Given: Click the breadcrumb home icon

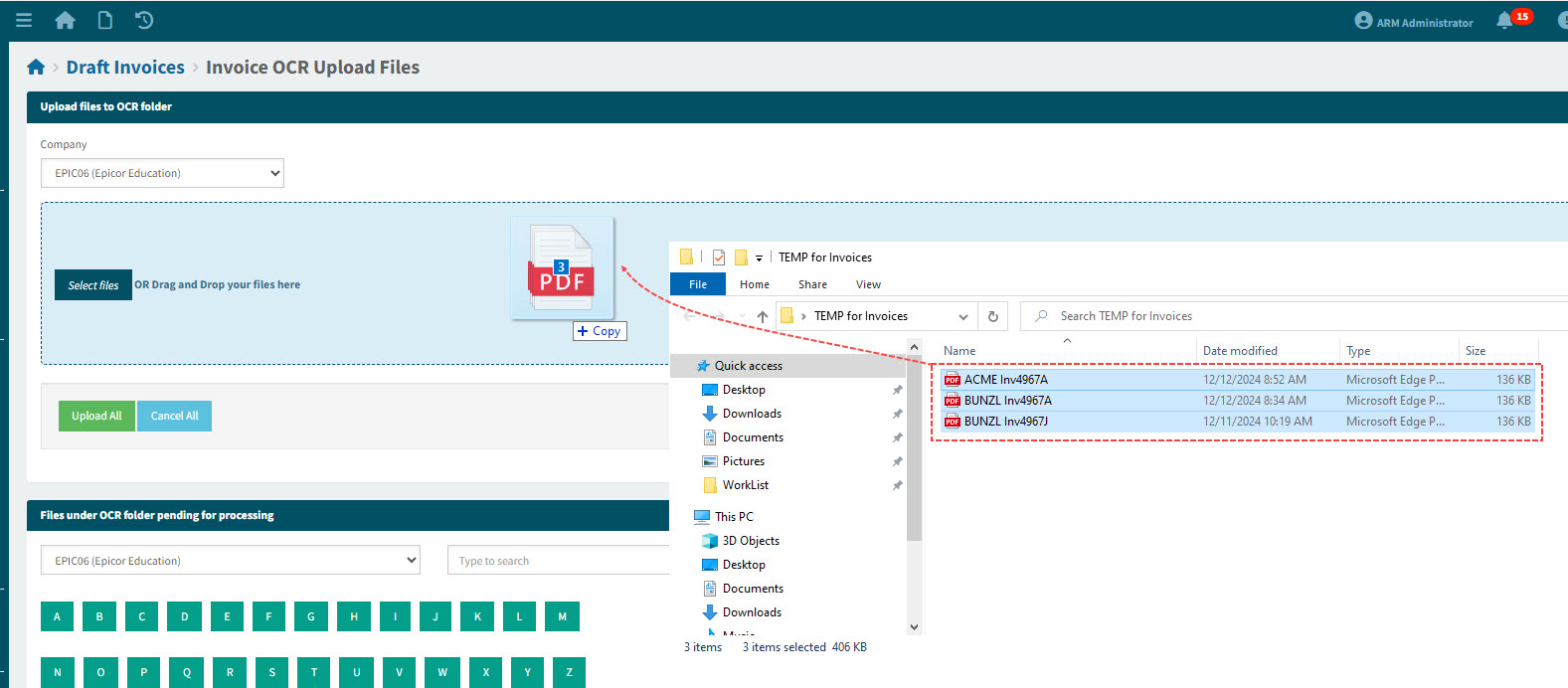Looking at the screenshot, I should (36, 68).
